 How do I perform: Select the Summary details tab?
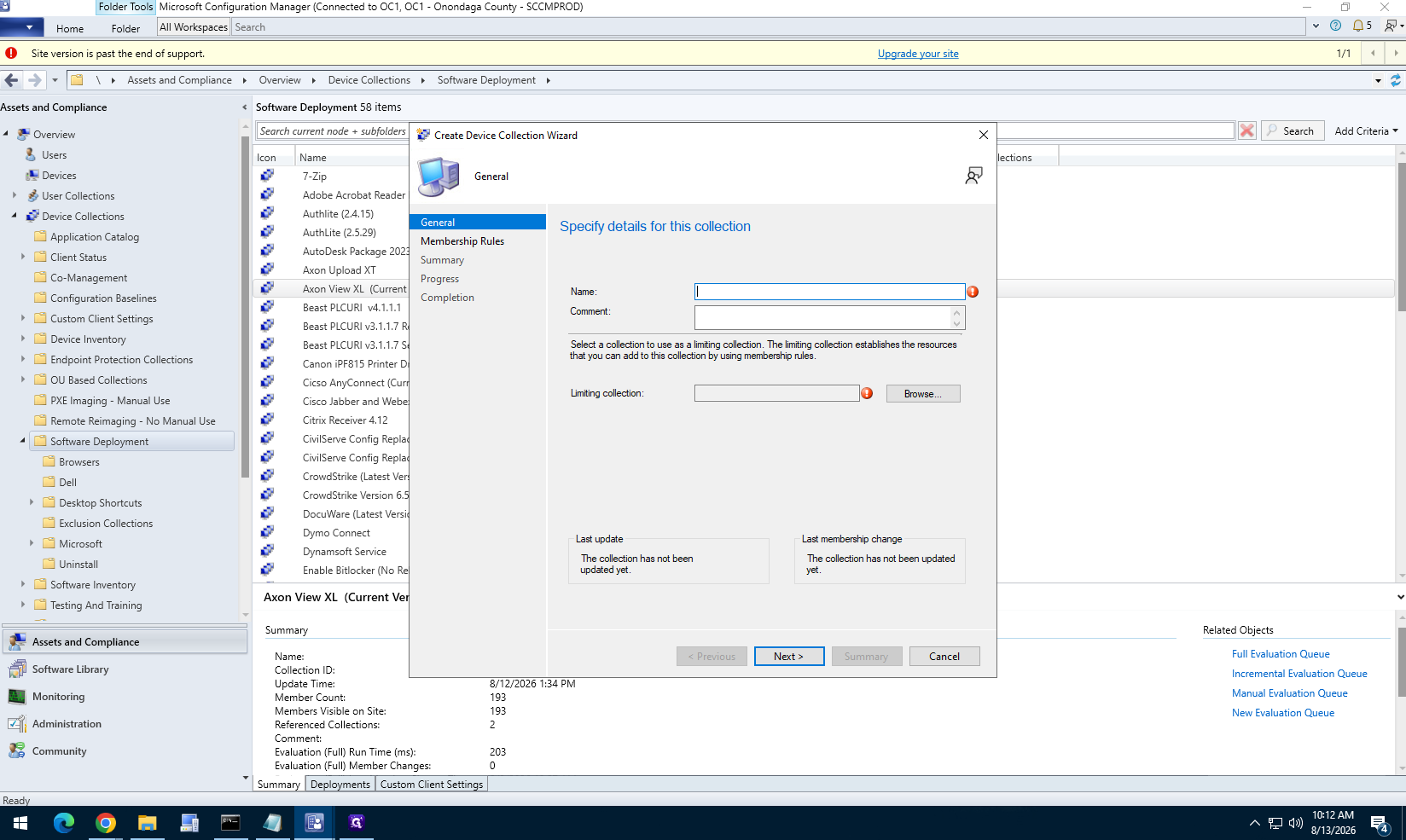click(x=279, y=784)
